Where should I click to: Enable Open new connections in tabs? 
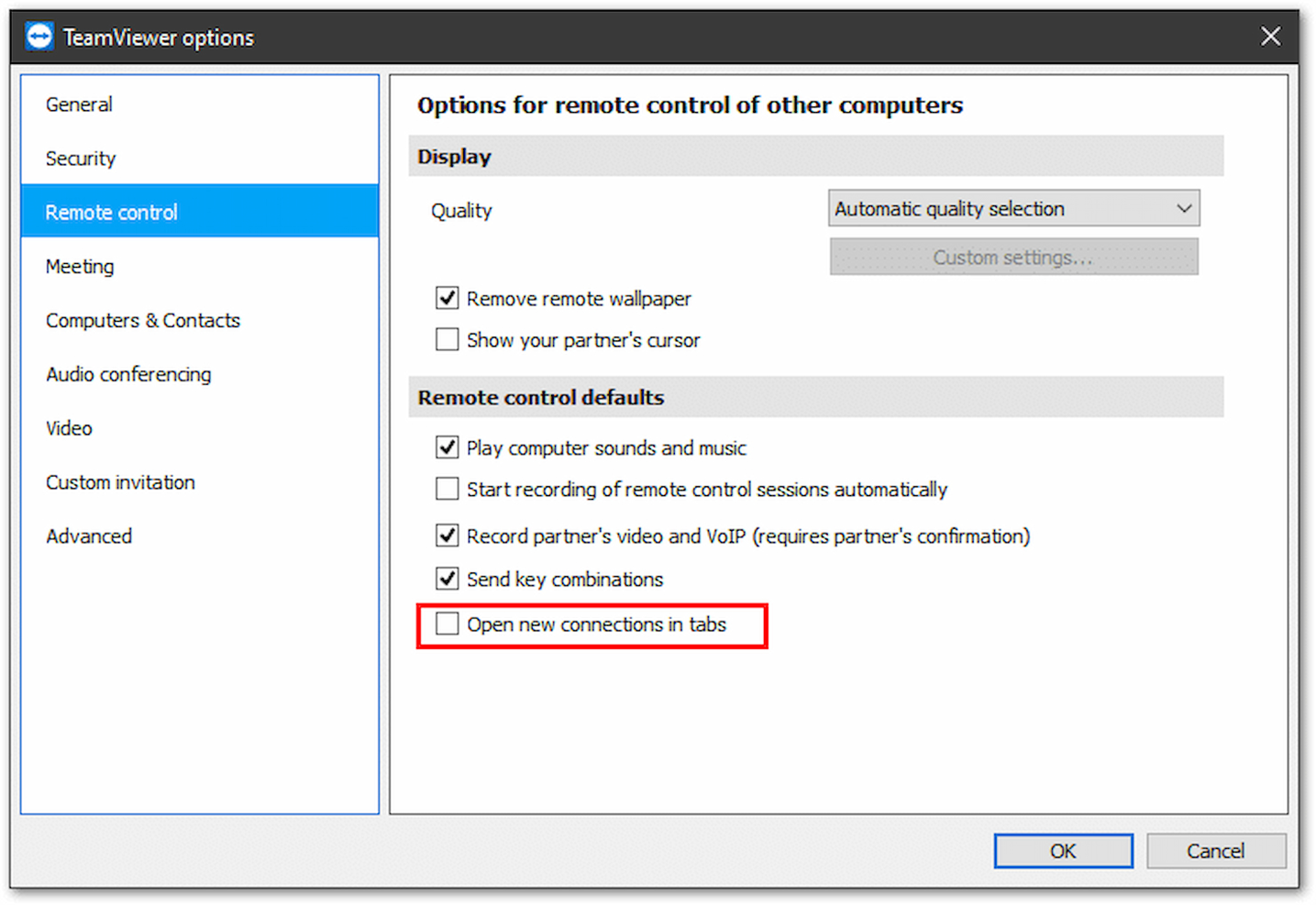(447, 624)
